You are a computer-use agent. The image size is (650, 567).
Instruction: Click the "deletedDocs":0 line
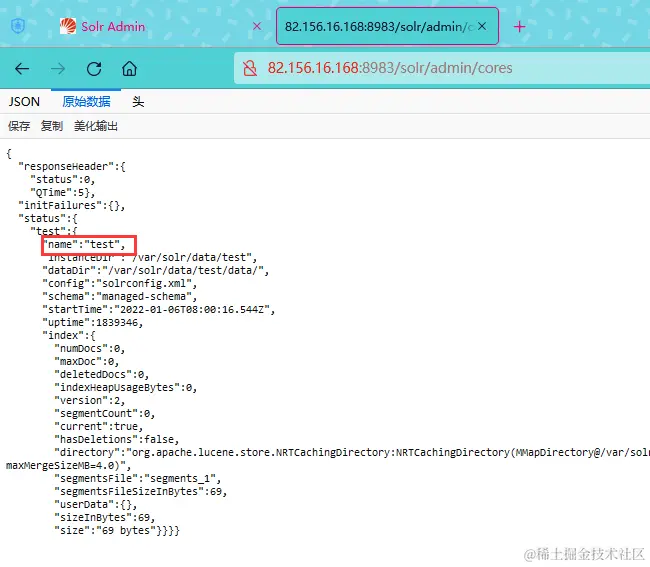[x=102, y=375]
